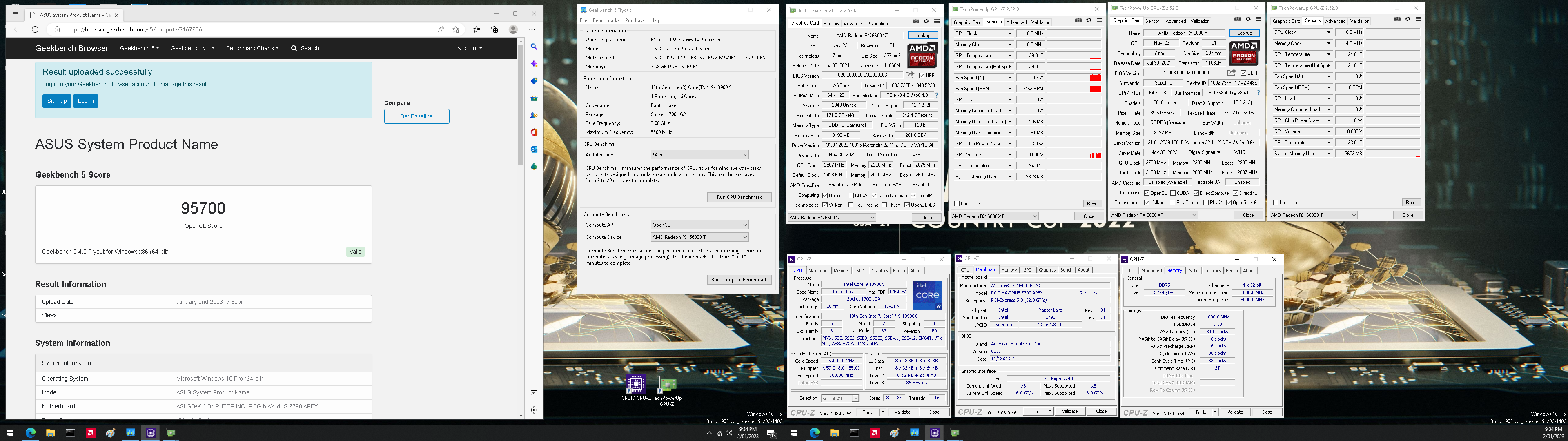Click the plus icon to customize Edge sidebar

click(534, 185)
